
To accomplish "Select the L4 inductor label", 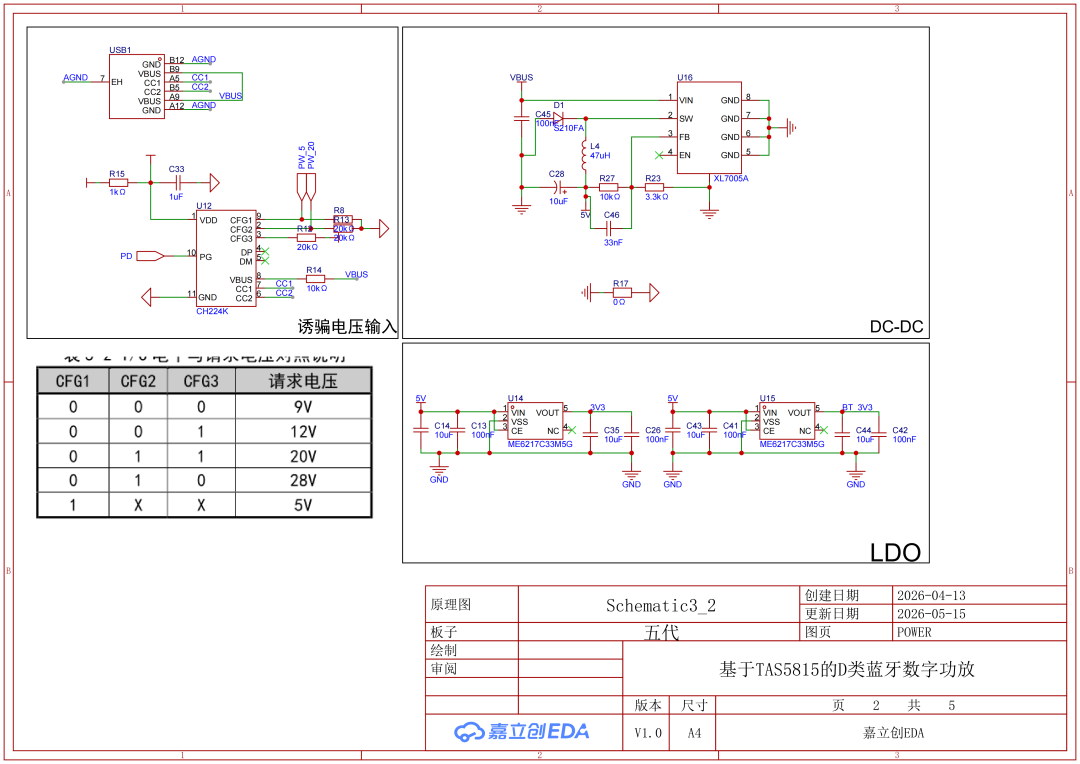I will point(595,146).
